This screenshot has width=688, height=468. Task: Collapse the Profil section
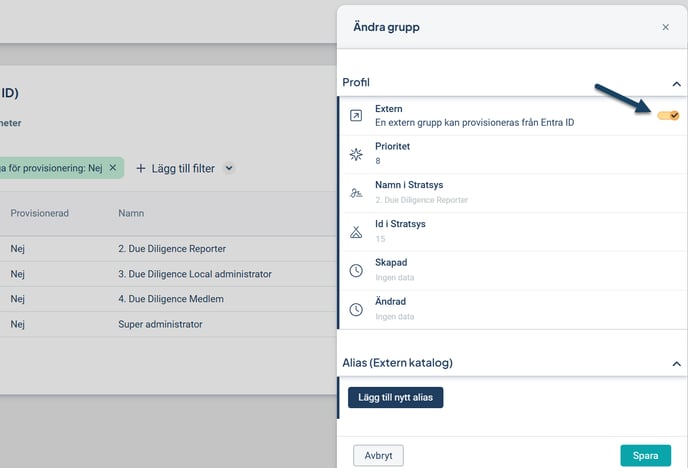676,83
